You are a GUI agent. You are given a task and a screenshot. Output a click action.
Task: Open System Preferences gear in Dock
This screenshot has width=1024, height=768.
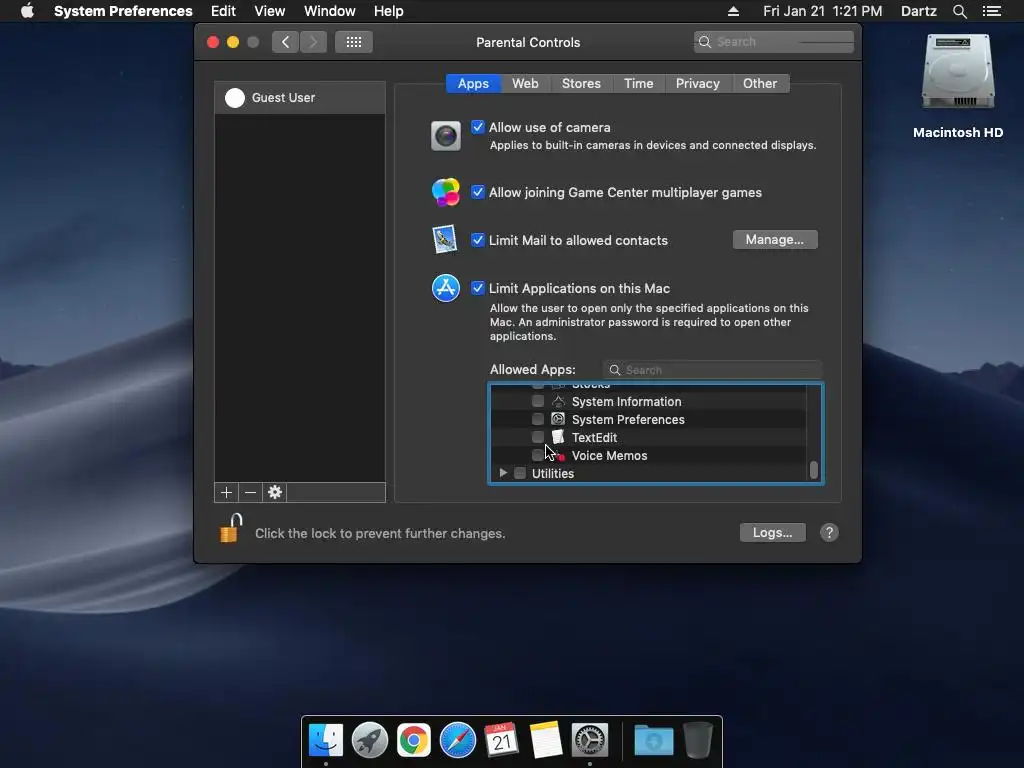click(x=590, y=741)
